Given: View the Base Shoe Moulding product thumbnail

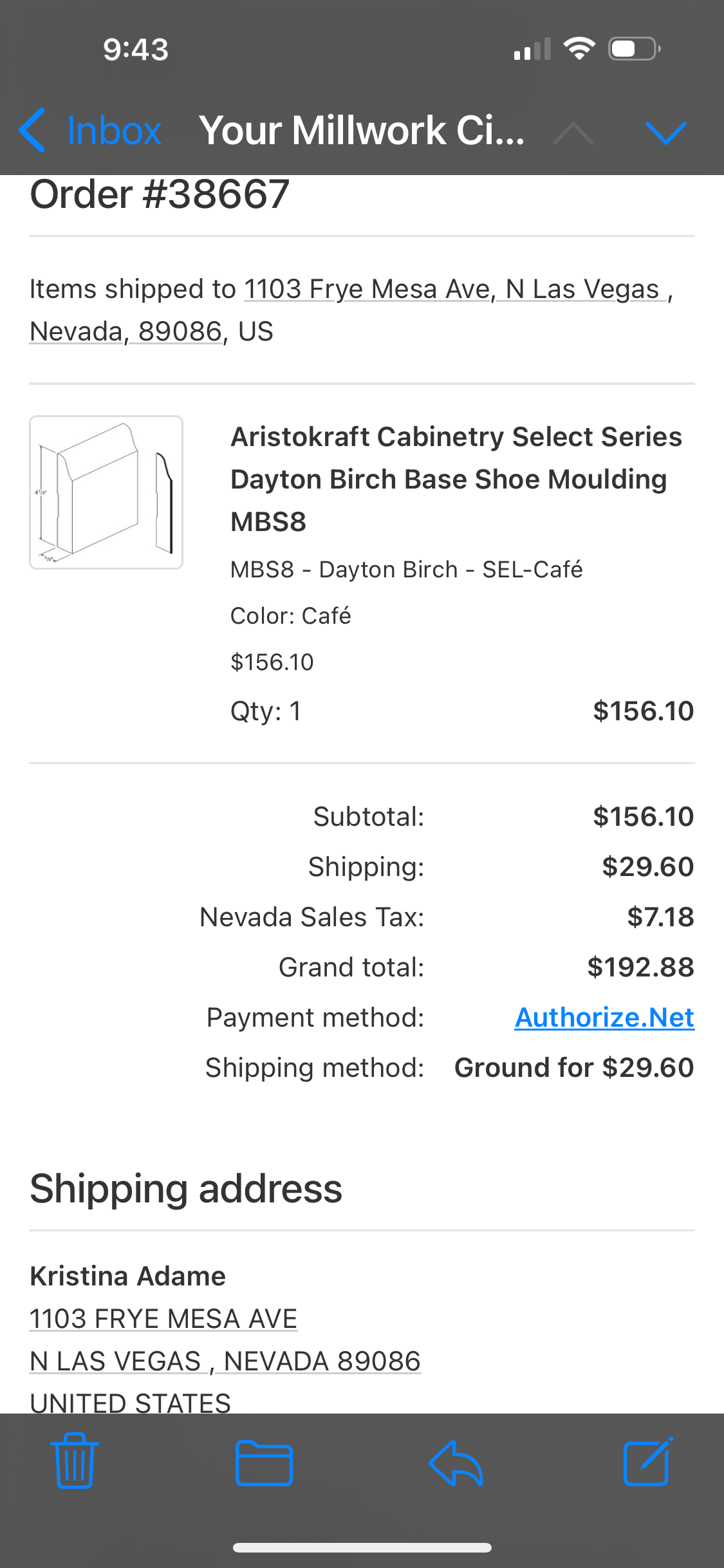Looking at the screenshot, I should coord(106,492).
